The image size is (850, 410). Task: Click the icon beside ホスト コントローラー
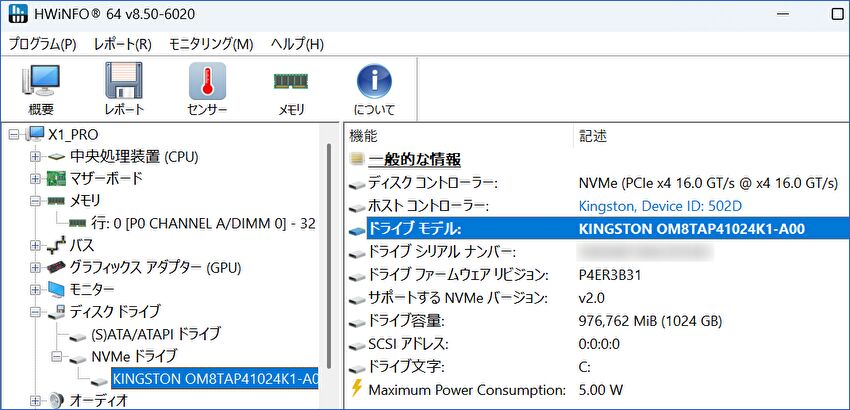click(357, 207)
